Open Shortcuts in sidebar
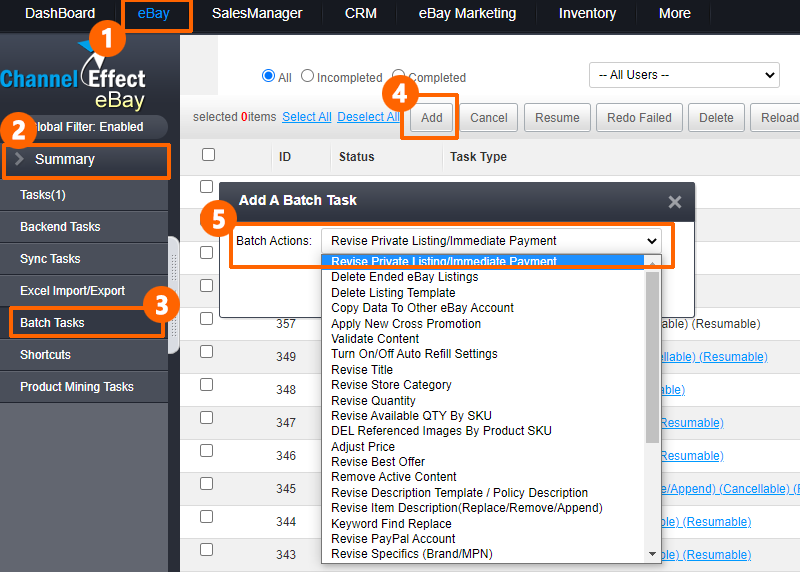Image resolution: width=800 pixels, height=572 pixels. [x=84, y=355]
